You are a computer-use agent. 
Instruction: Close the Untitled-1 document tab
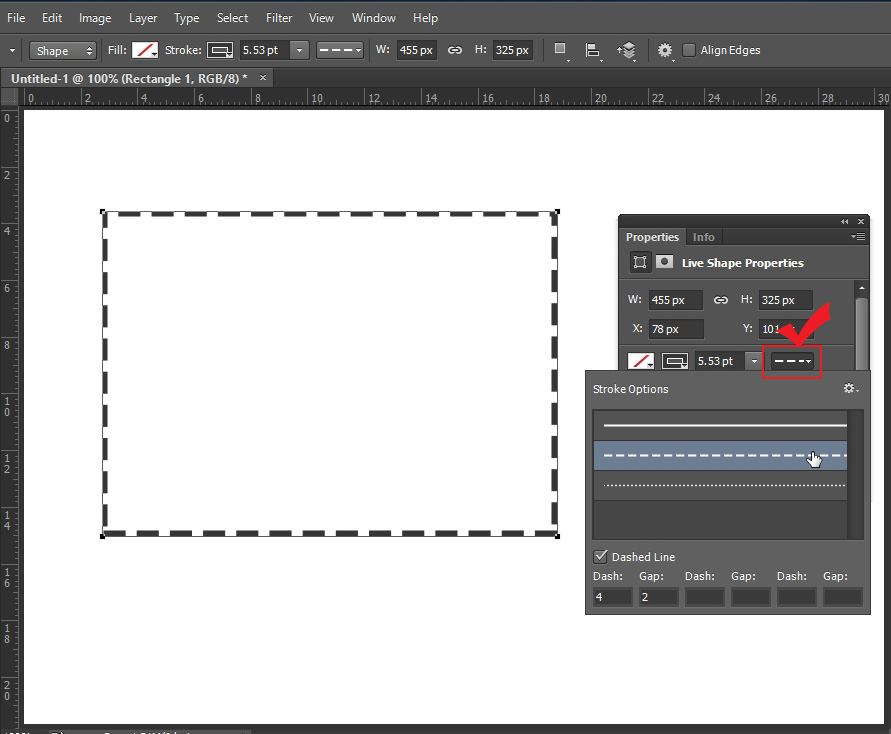coord(263,77)
